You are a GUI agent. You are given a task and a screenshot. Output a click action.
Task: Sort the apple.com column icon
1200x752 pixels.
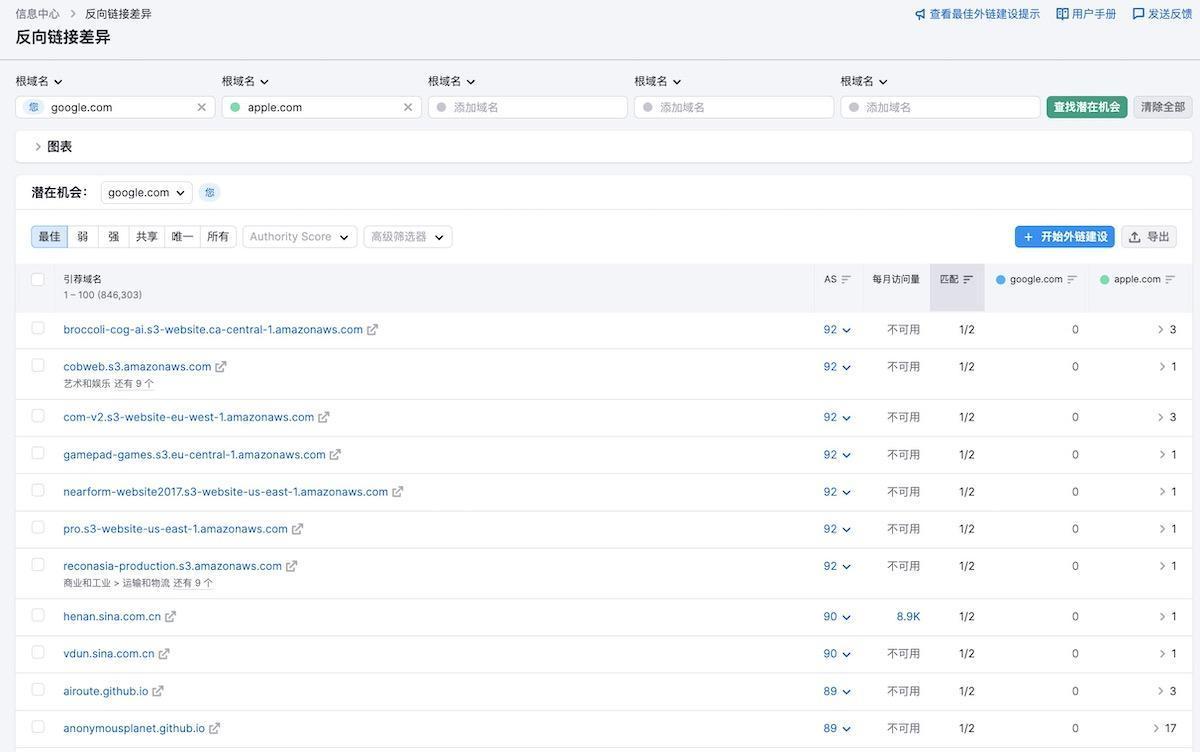pos(1170,280)
